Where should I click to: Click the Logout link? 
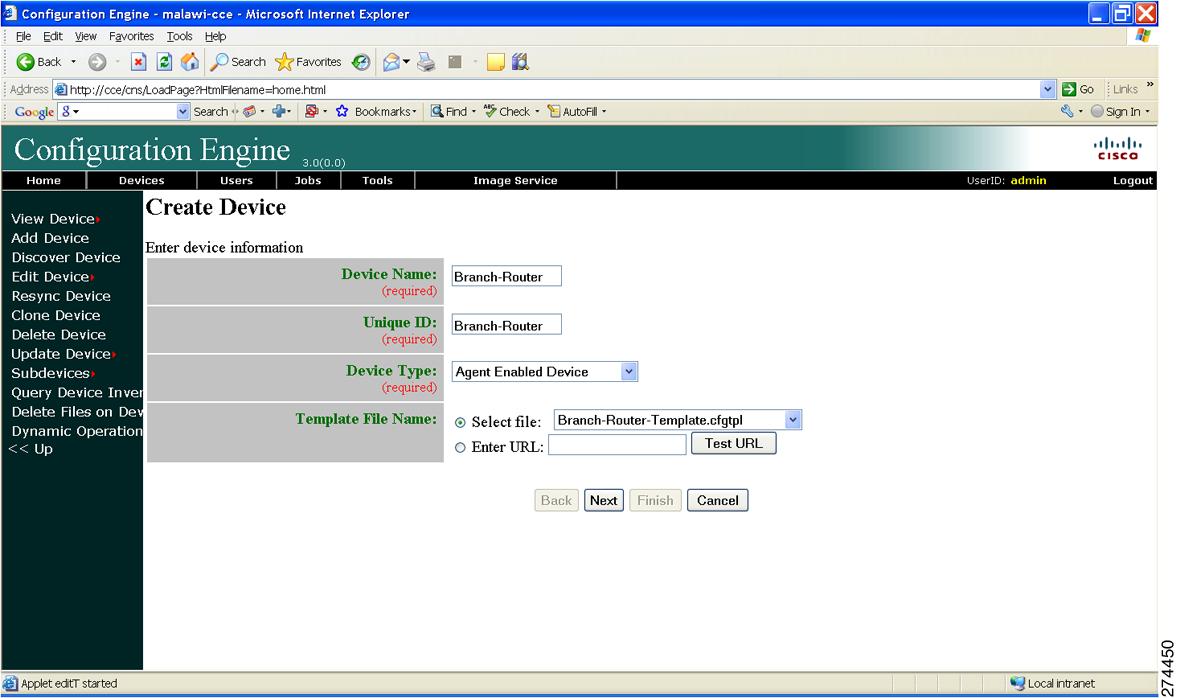point(1133,181)
